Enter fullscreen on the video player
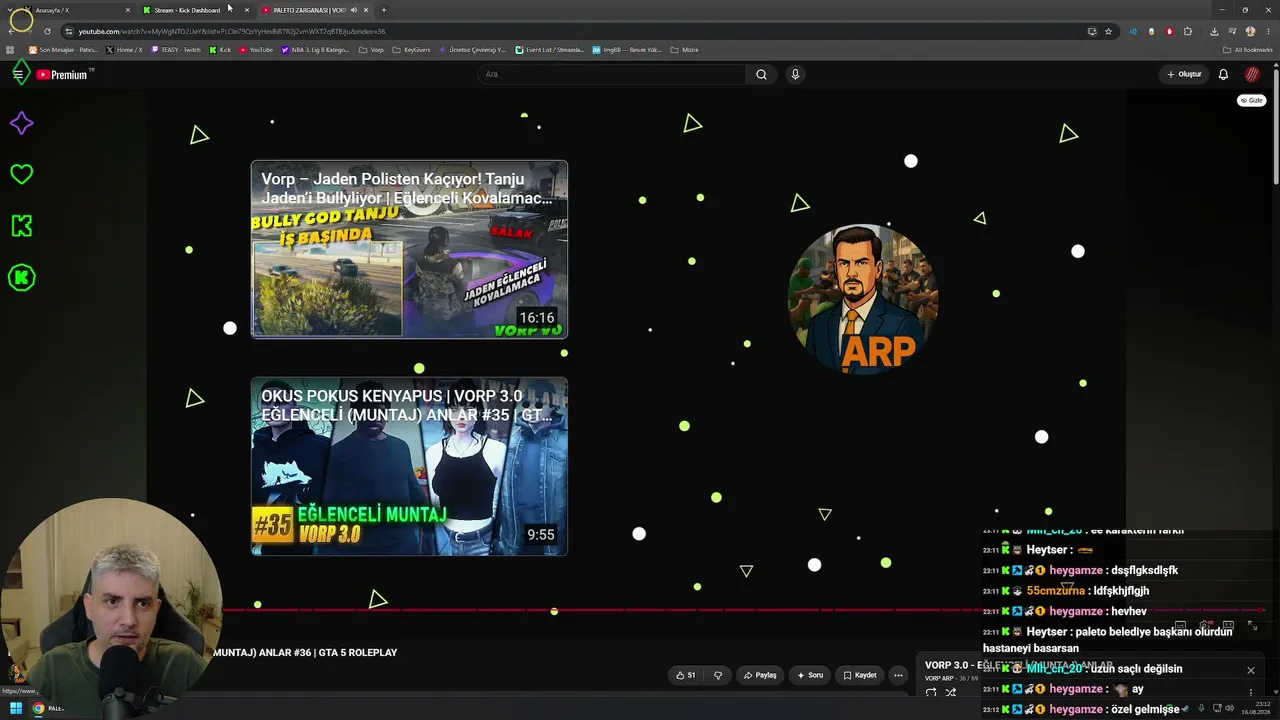This screenshot has width=1280, height=720. tap(1252, 626)
